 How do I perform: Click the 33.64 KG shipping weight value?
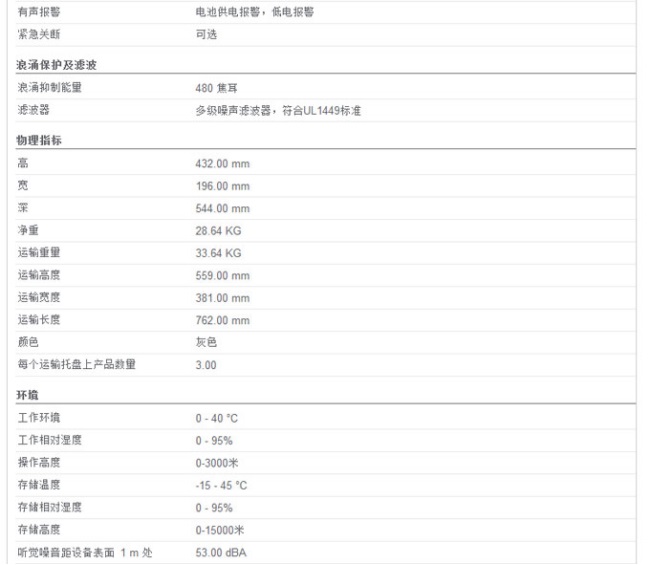click(218, 253)
